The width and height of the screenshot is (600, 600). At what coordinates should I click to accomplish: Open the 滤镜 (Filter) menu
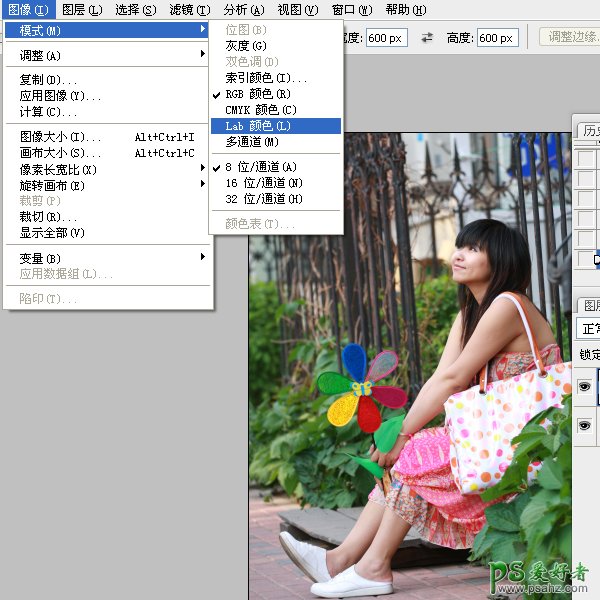[189, 10]
